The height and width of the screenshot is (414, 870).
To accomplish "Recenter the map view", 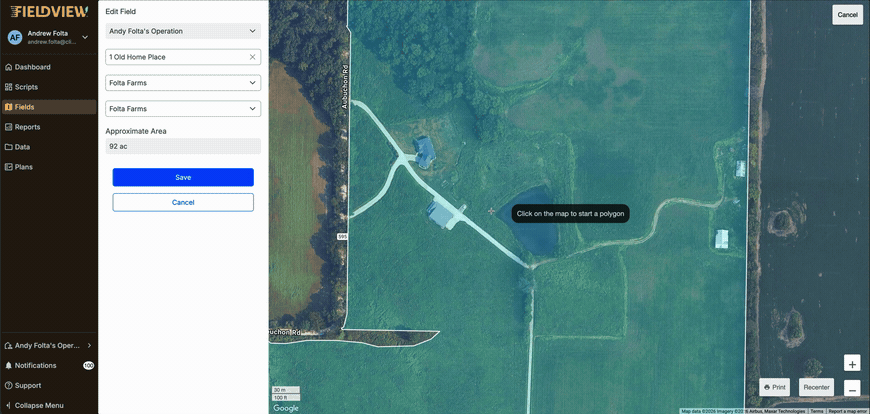I will (817, 387).
